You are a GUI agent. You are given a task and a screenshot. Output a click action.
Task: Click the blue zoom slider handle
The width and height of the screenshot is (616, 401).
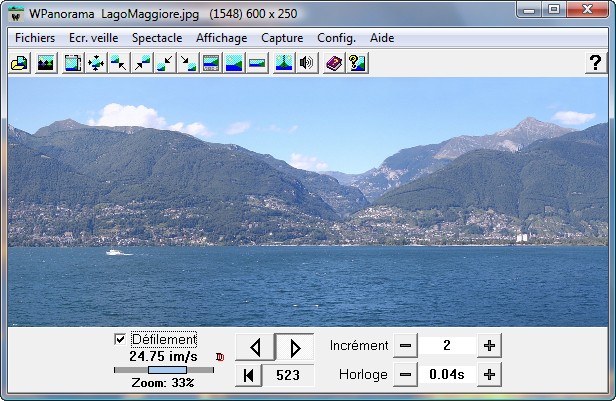tap(167, 370)
